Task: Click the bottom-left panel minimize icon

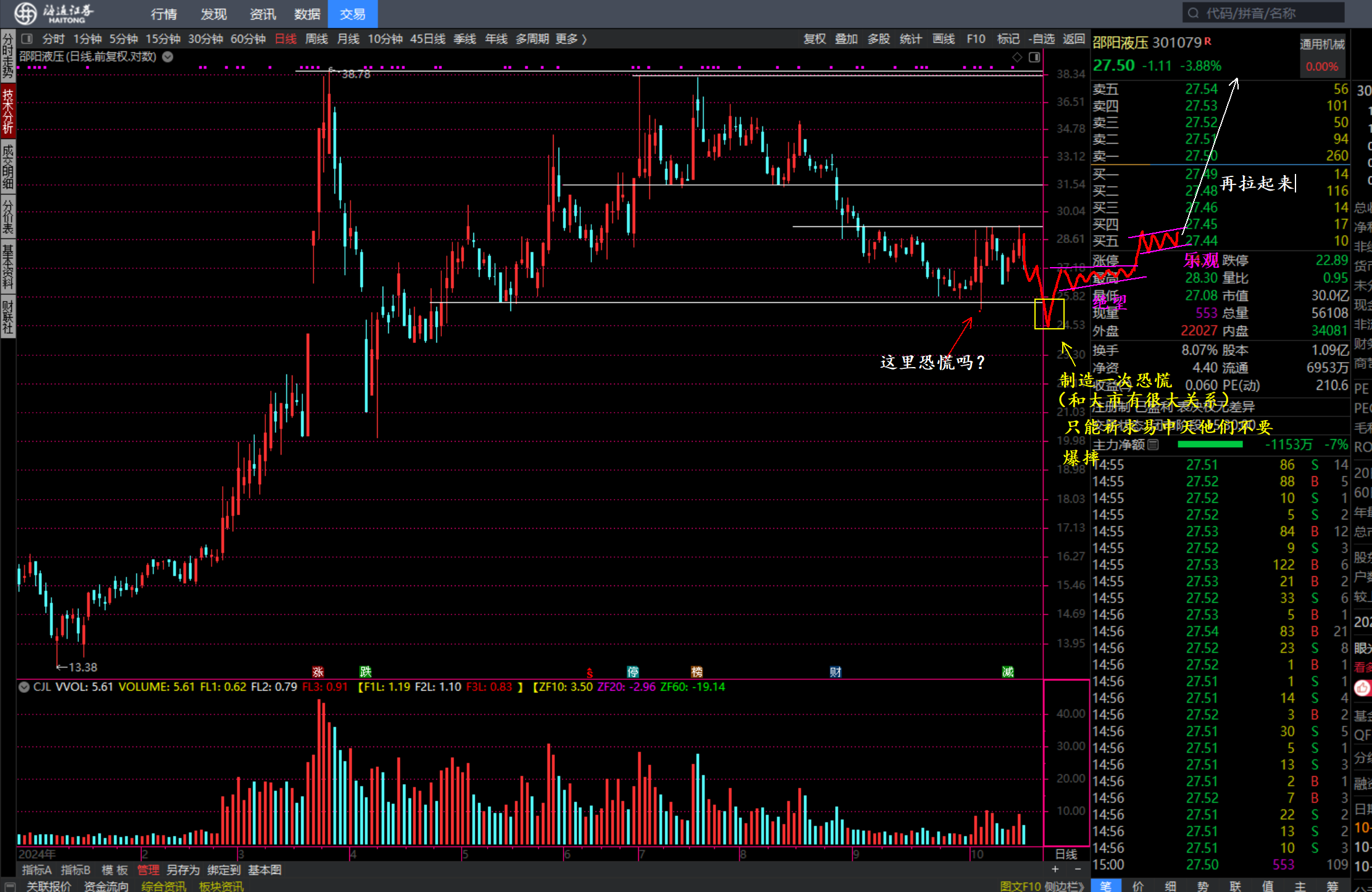Action: point(10,886)
